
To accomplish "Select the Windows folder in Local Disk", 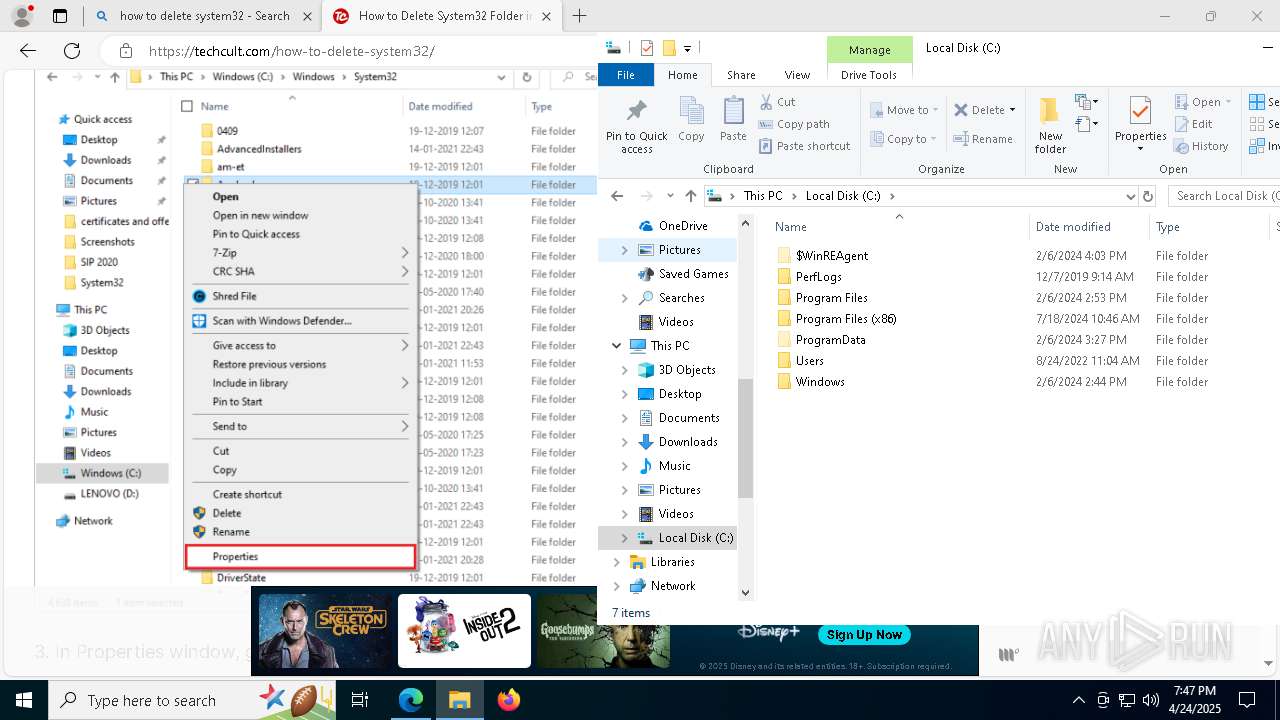I will point(820,382).
